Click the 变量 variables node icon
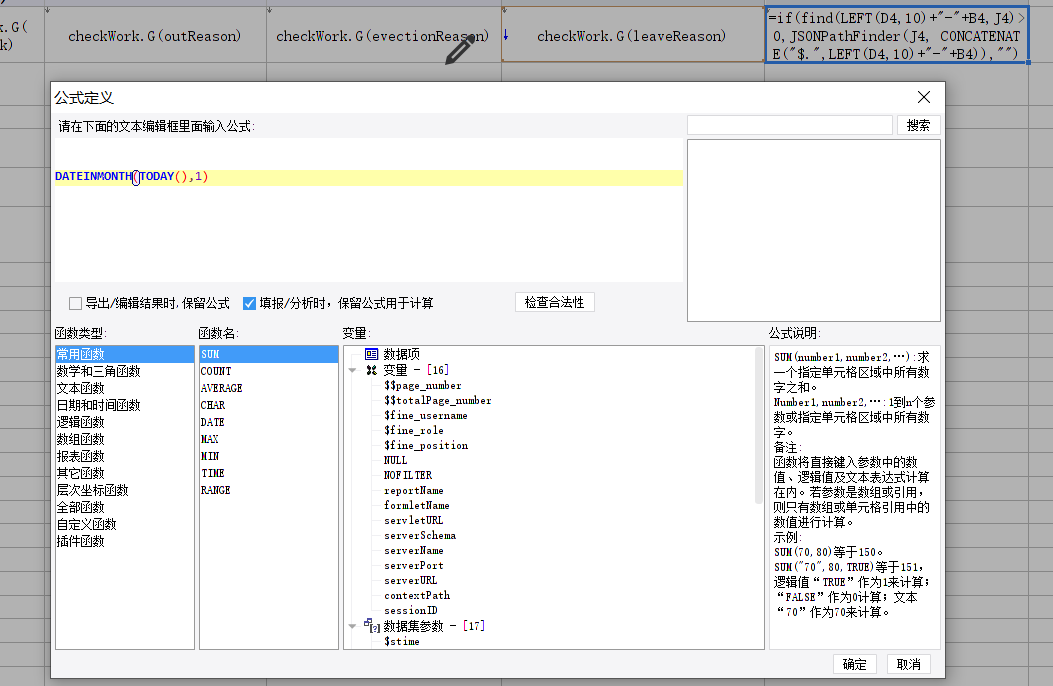 [x=371, y=370]
